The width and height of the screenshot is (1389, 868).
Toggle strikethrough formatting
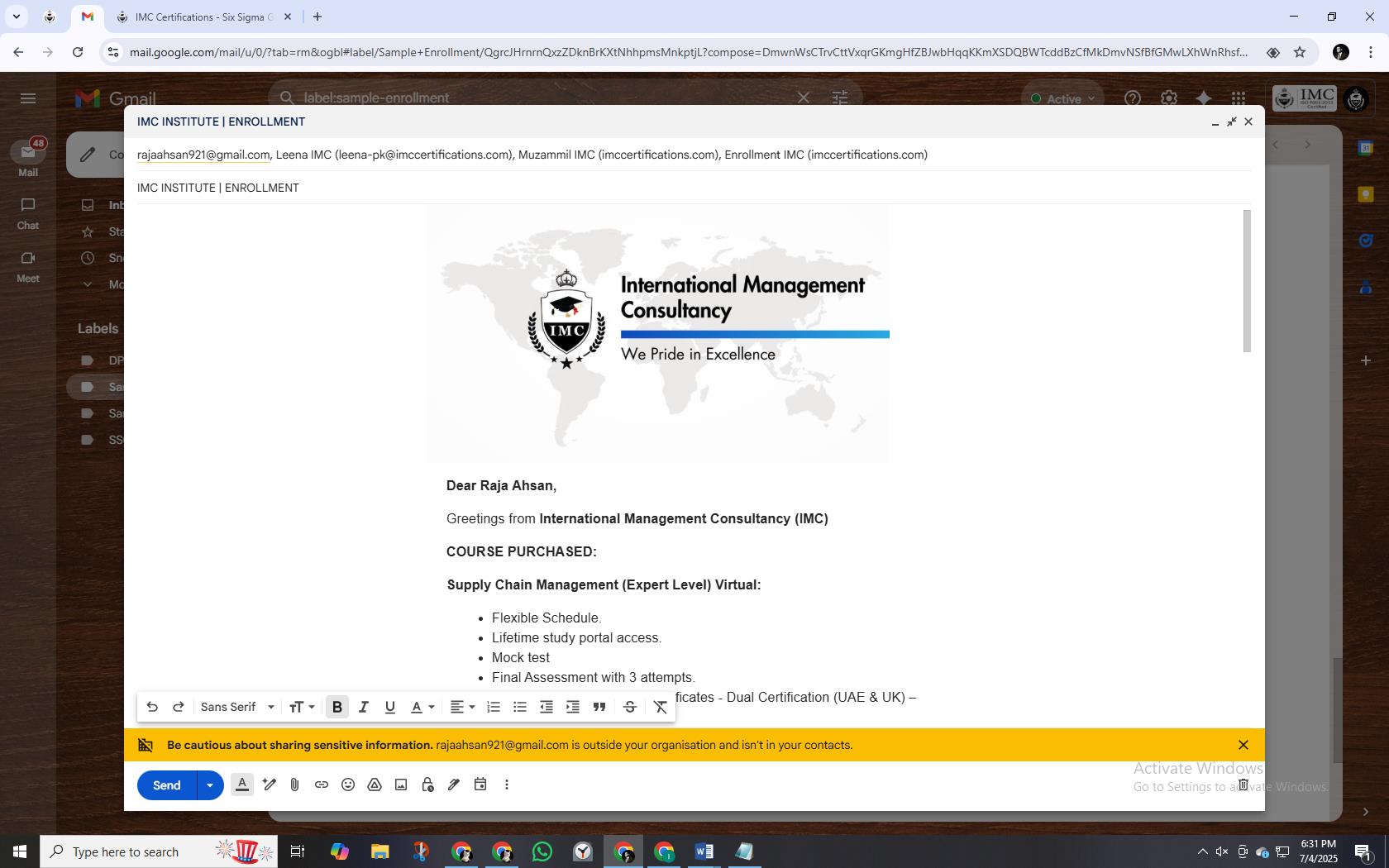coord(629,707)
